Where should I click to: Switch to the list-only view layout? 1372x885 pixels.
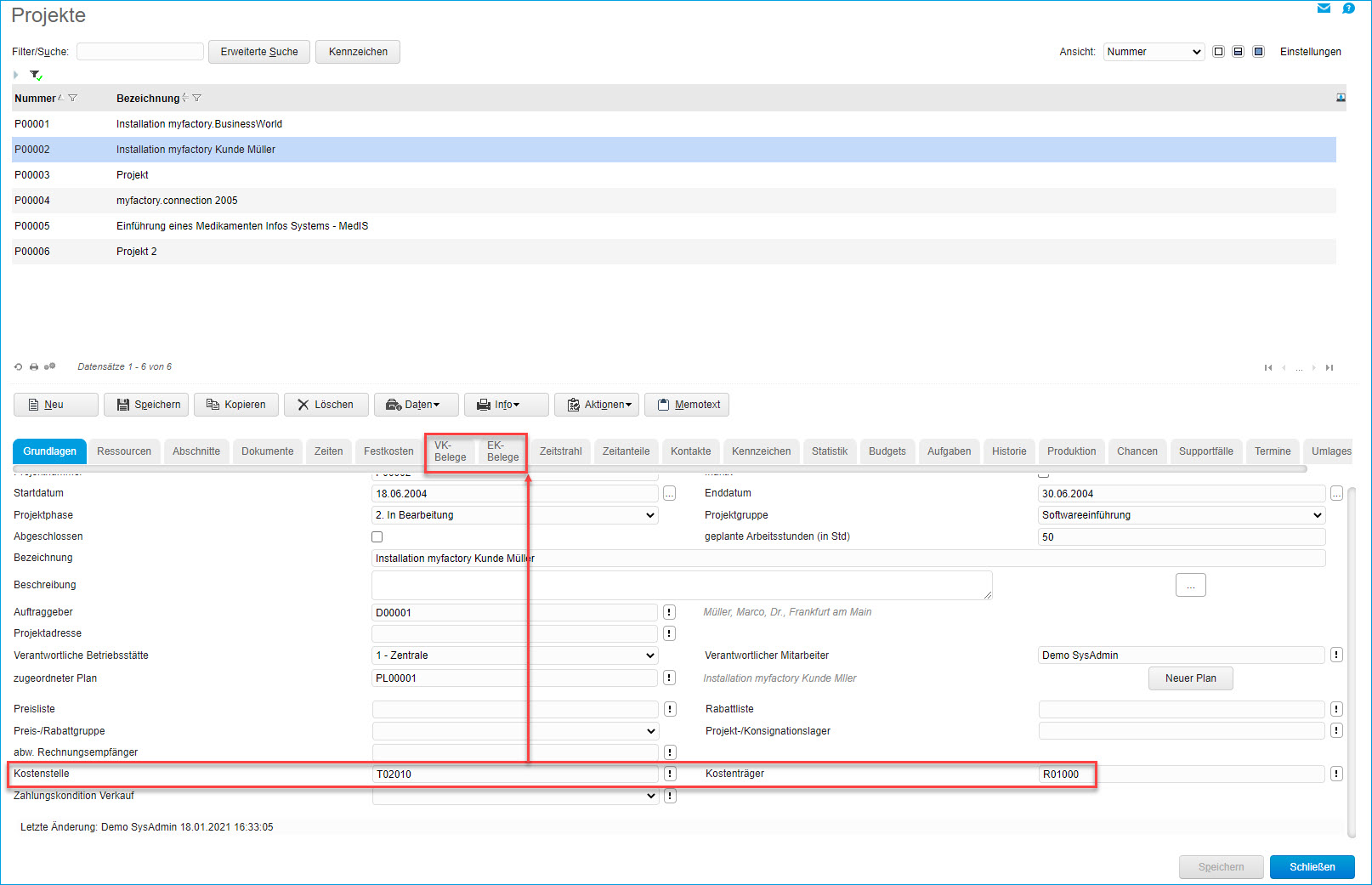(x=1218, y=52)
